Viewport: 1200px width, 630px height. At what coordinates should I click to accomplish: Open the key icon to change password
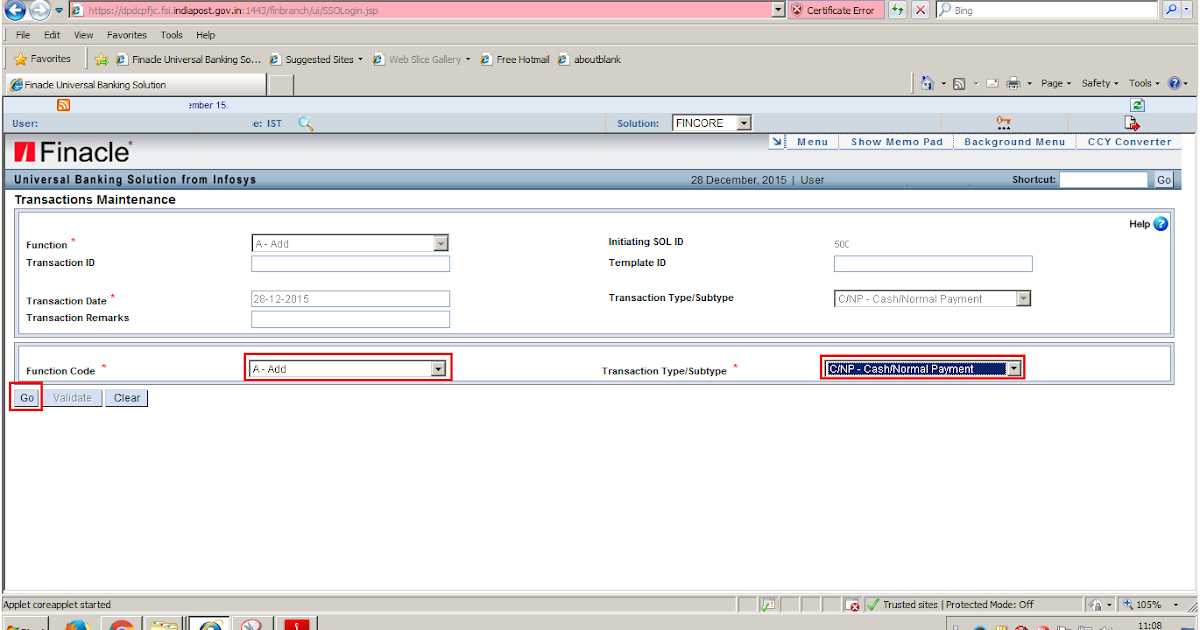pos(1003,121)
